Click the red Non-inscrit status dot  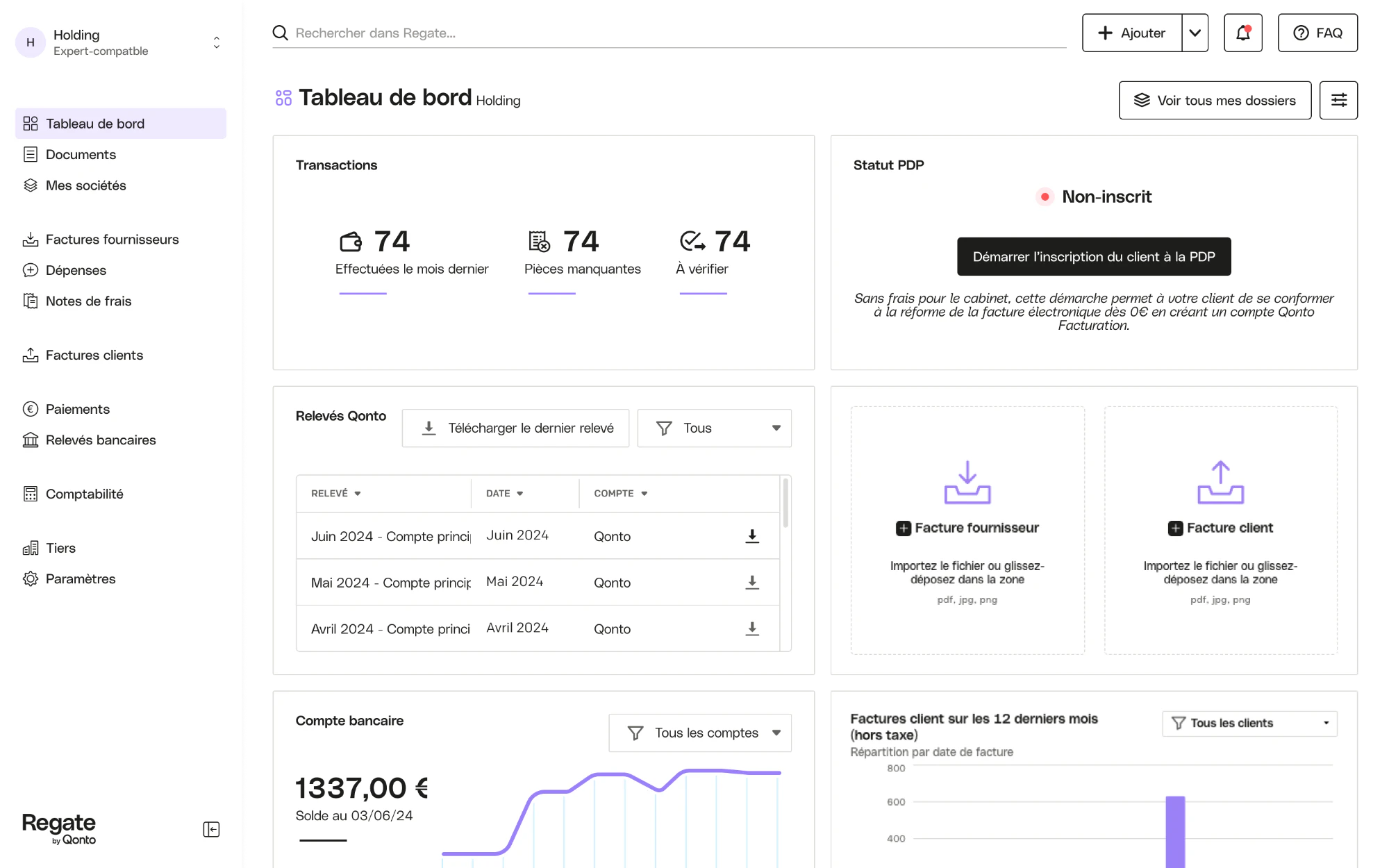click(1045, 197)
